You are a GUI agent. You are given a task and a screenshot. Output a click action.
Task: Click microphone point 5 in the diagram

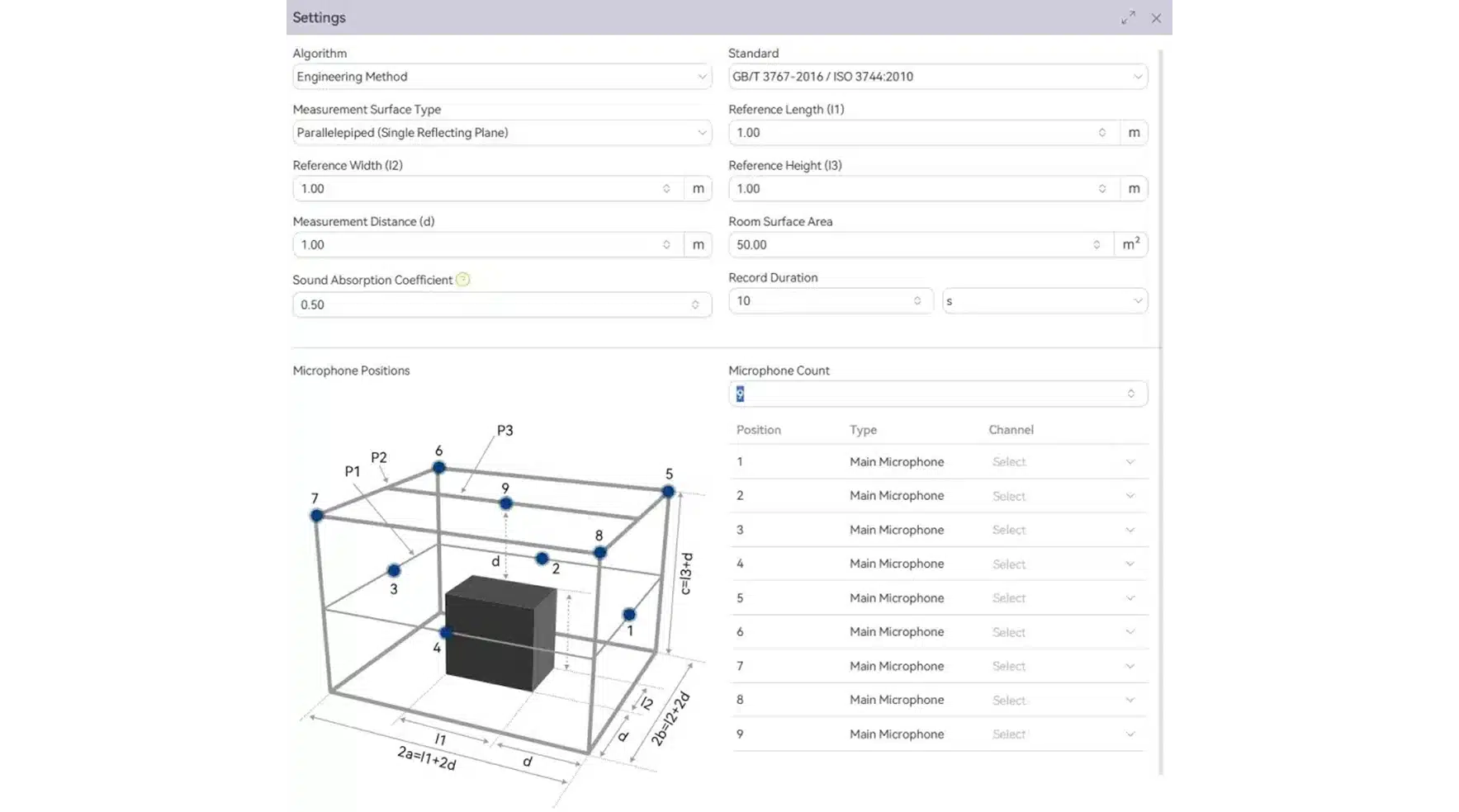coord(668,492)
